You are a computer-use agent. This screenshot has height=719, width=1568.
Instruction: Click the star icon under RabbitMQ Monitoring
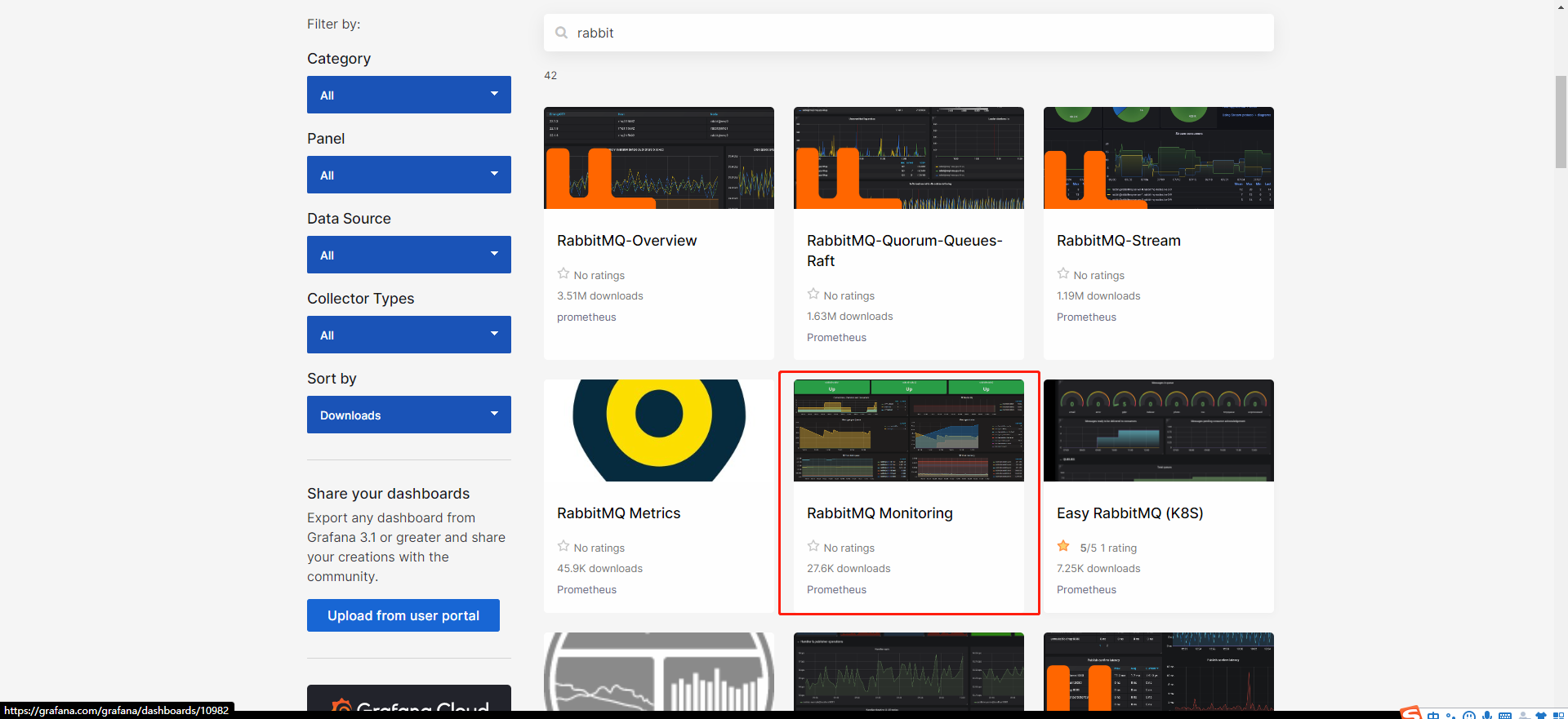click(x=813, y=546)
